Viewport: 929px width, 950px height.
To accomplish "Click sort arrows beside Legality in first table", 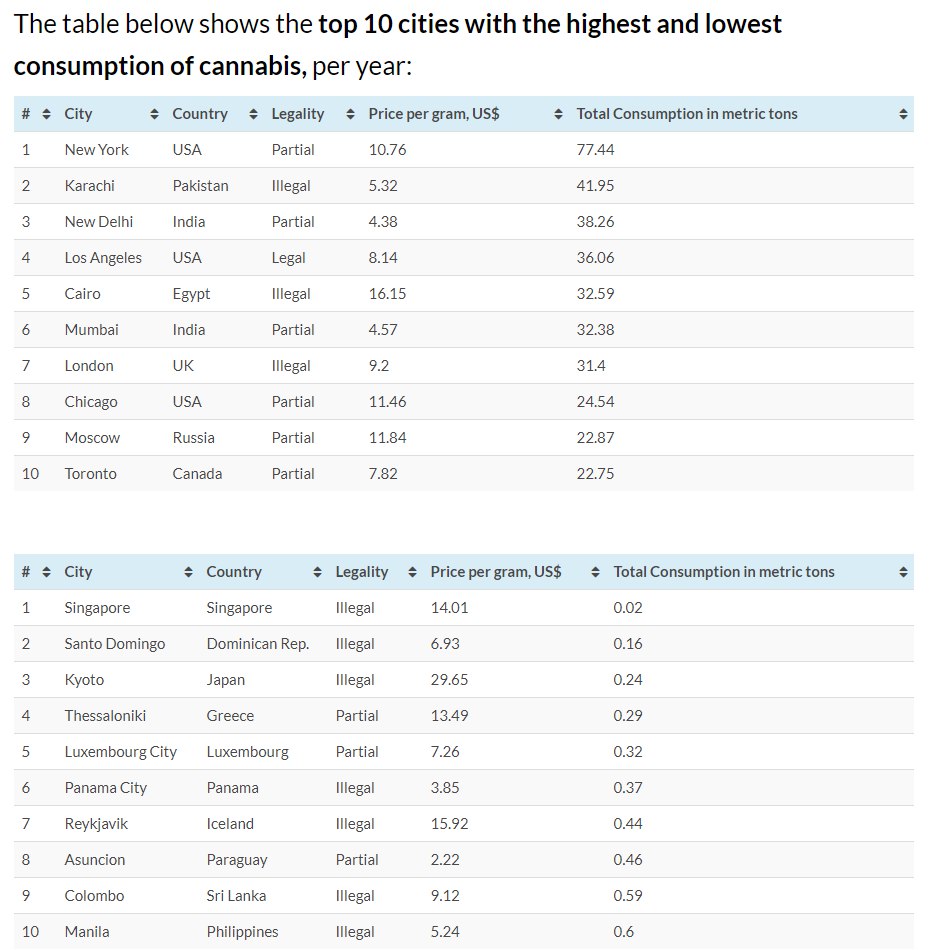I will (x=350, y=114).
